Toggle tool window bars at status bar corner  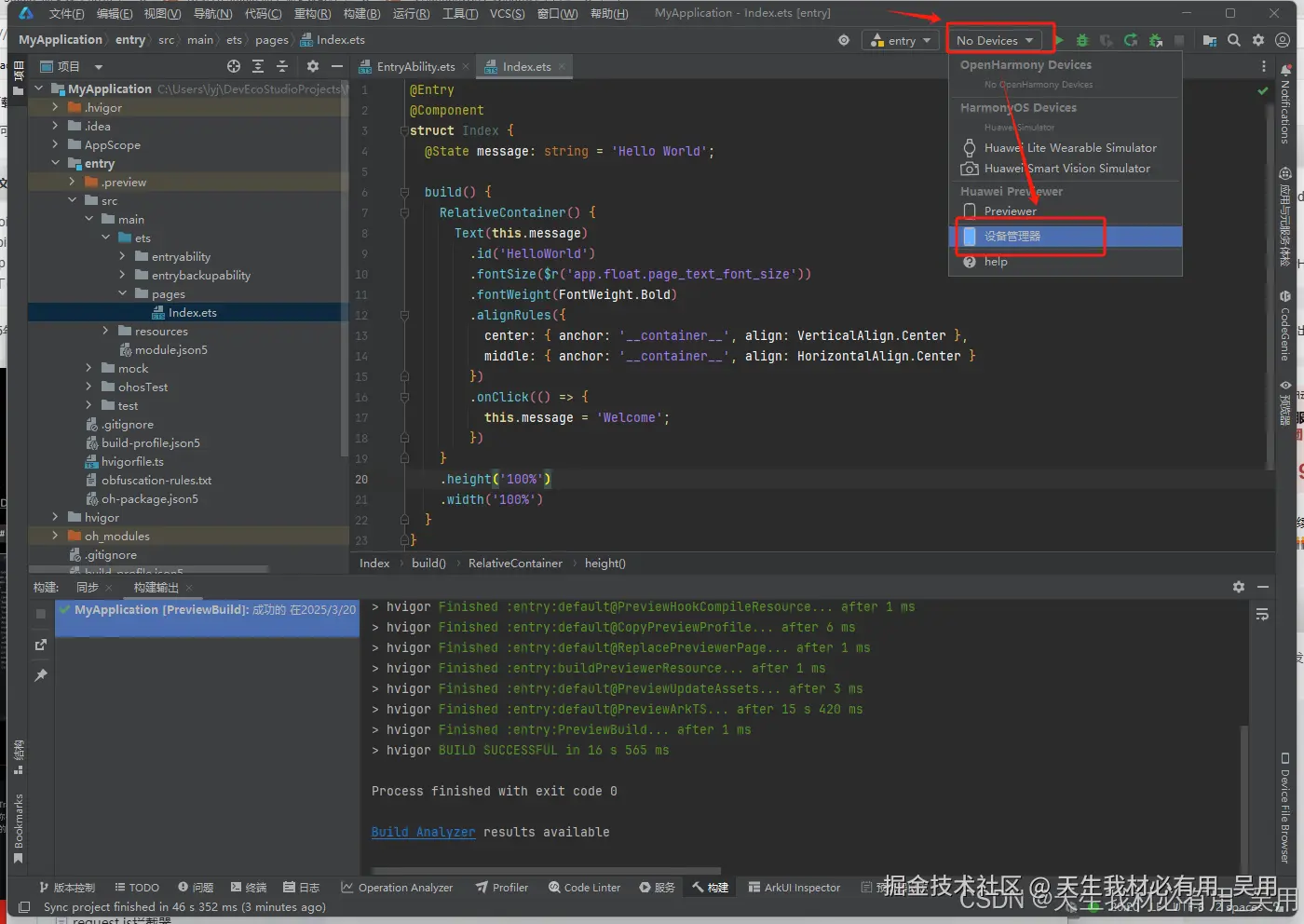pyautogui.click(x=24, y=906)
